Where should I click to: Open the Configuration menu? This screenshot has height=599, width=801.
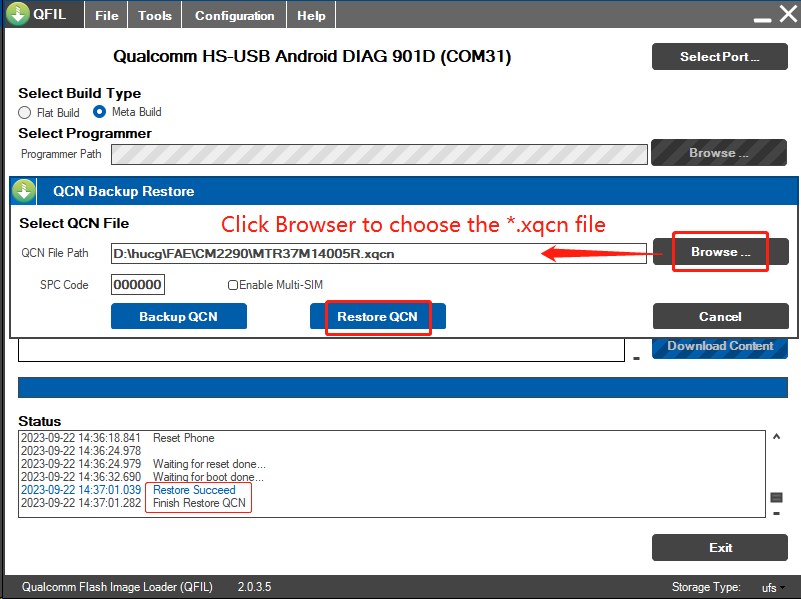click(x=234, y=15)
